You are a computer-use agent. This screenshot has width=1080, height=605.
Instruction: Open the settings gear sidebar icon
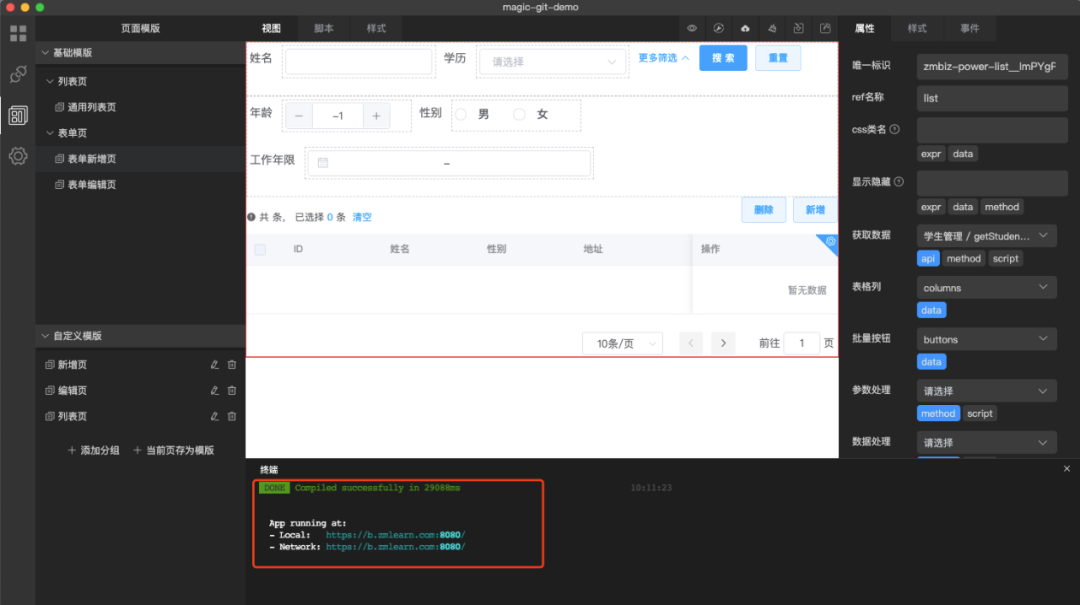pos(18,156)
